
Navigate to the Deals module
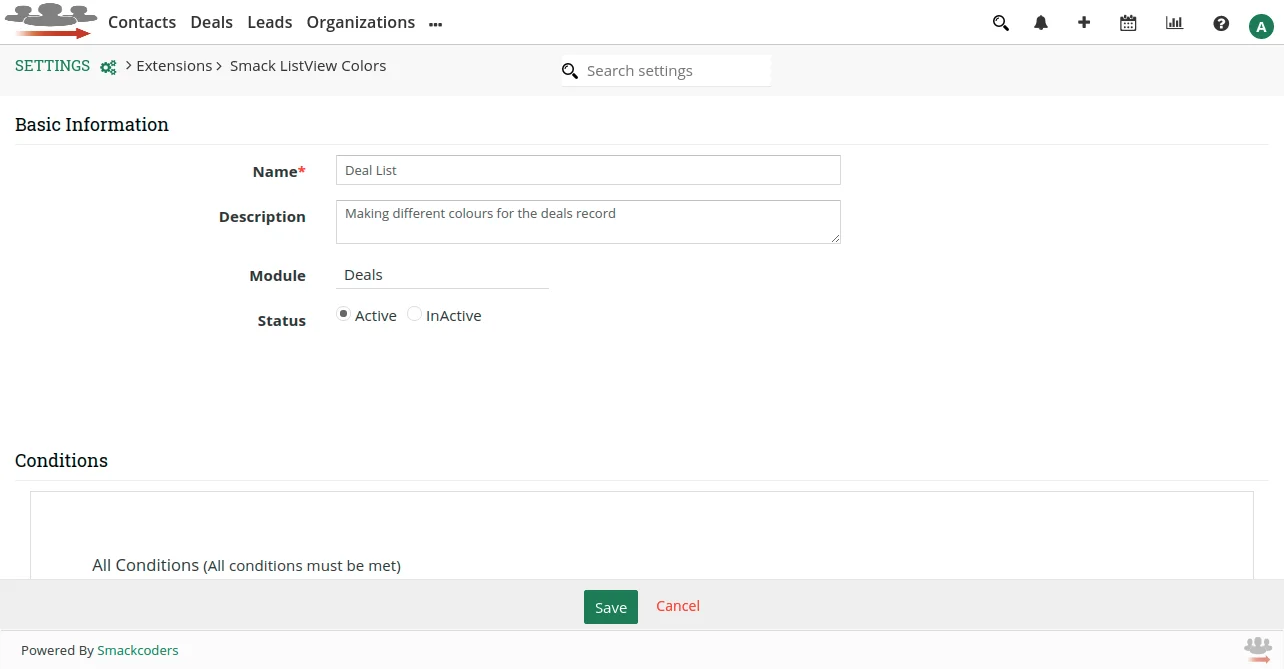(211, 22)
